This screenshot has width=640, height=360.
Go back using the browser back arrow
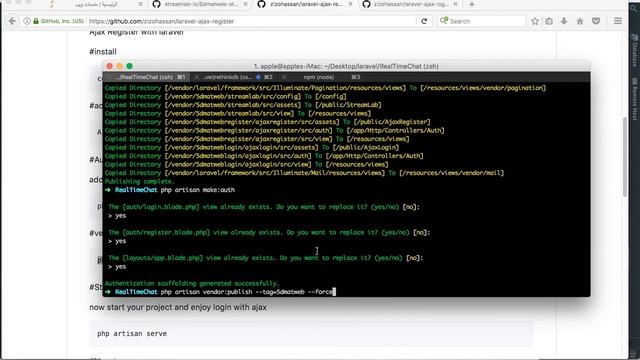point(12,21)
